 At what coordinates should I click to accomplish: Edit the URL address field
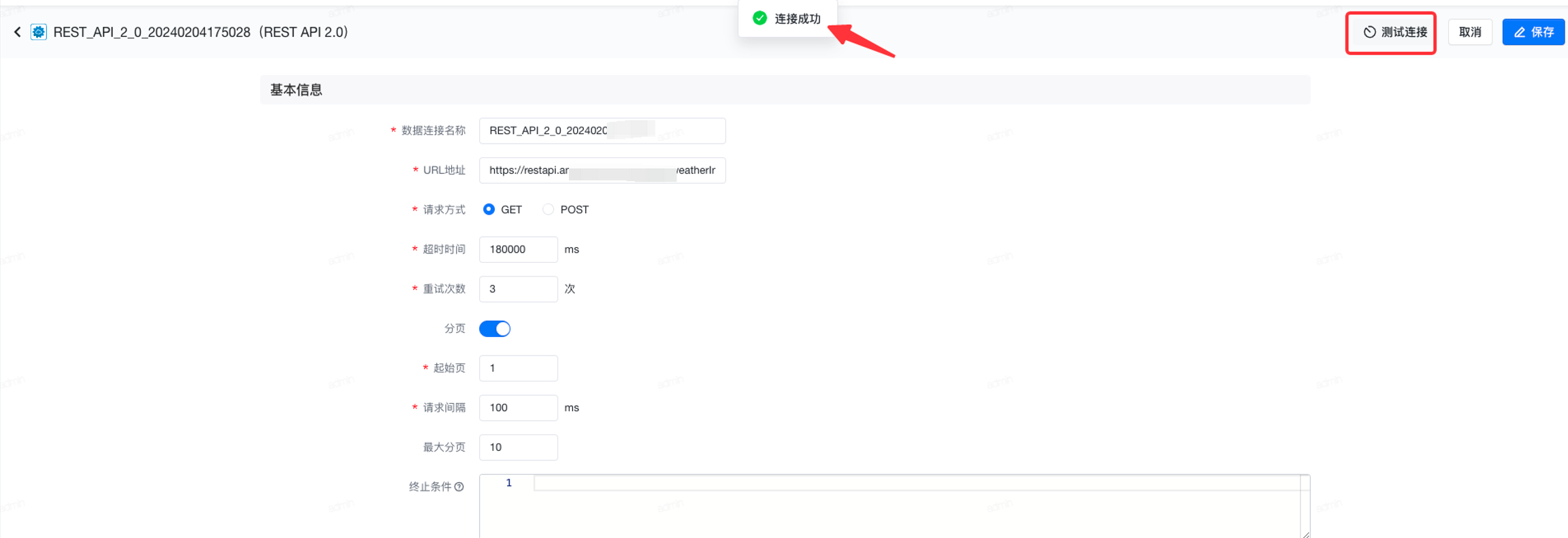[x=602, y=170]
